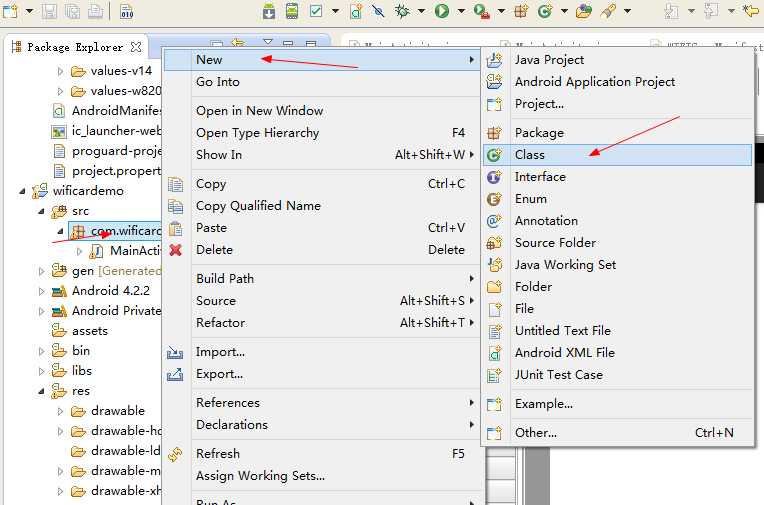Choose Copy Qualified Name

coord(322,206)
